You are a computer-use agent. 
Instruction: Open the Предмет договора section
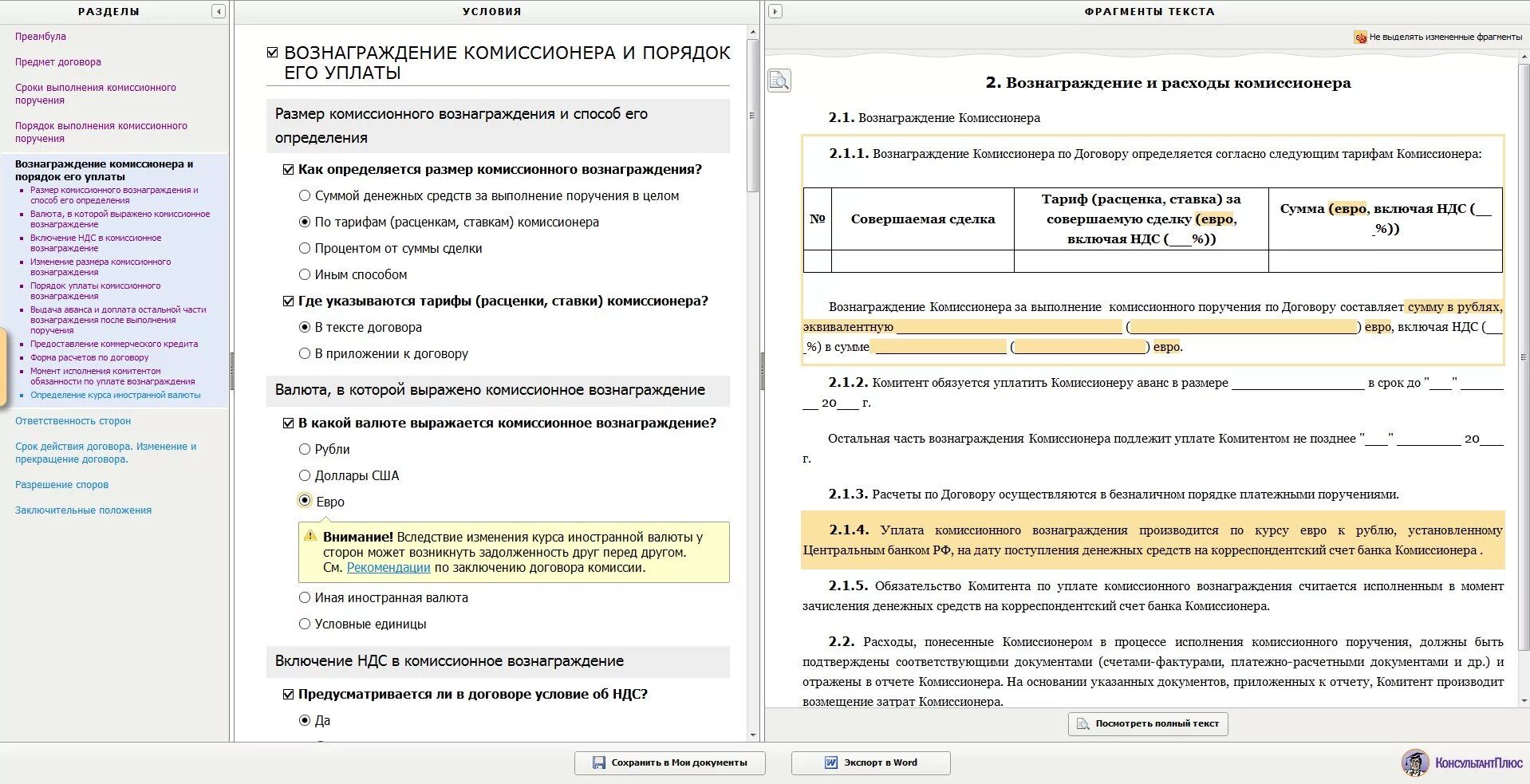pos(57,62)
